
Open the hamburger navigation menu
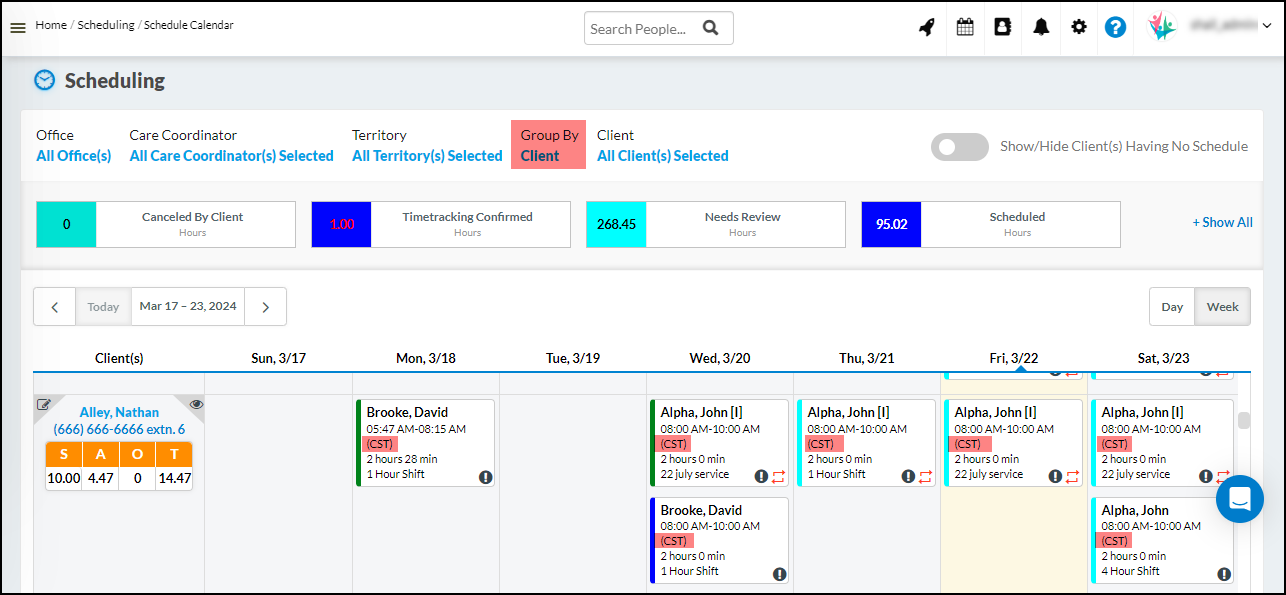[17, 28]
